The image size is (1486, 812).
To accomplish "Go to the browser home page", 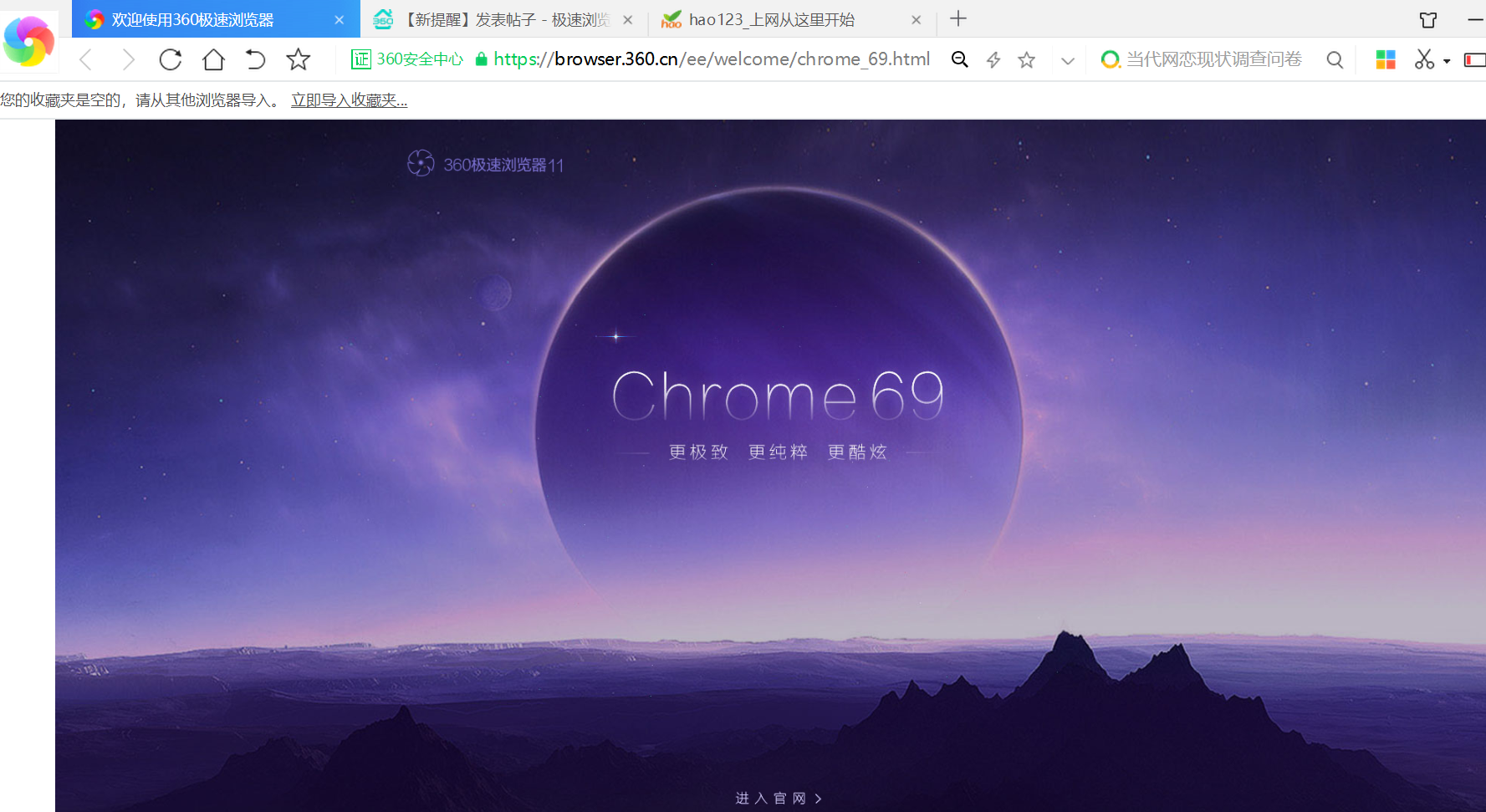I will tap(213, 59).
